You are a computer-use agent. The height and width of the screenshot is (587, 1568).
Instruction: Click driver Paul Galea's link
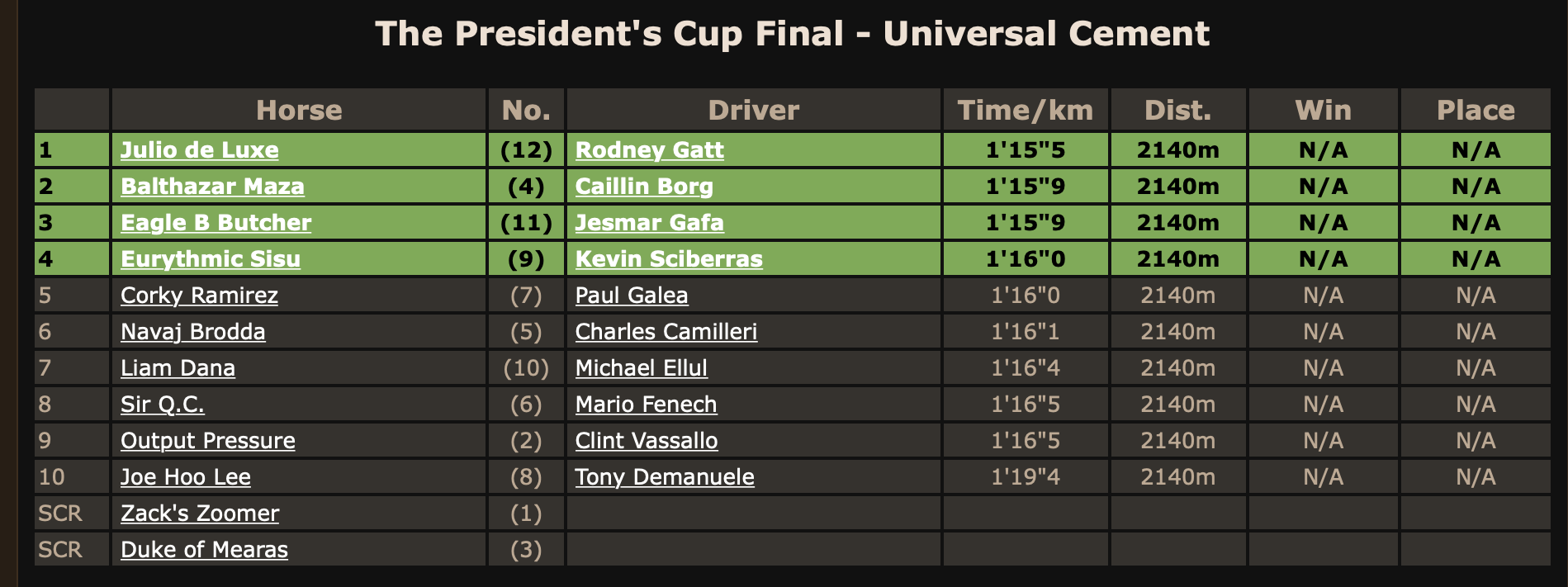click(632, 296)
